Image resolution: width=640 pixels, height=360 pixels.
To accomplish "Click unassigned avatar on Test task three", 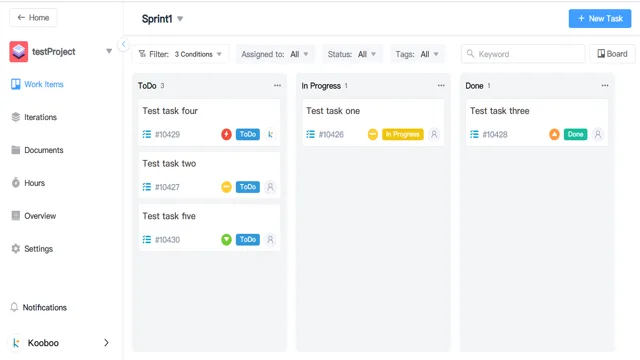I will pyautogui.click(x=598, y=134).
